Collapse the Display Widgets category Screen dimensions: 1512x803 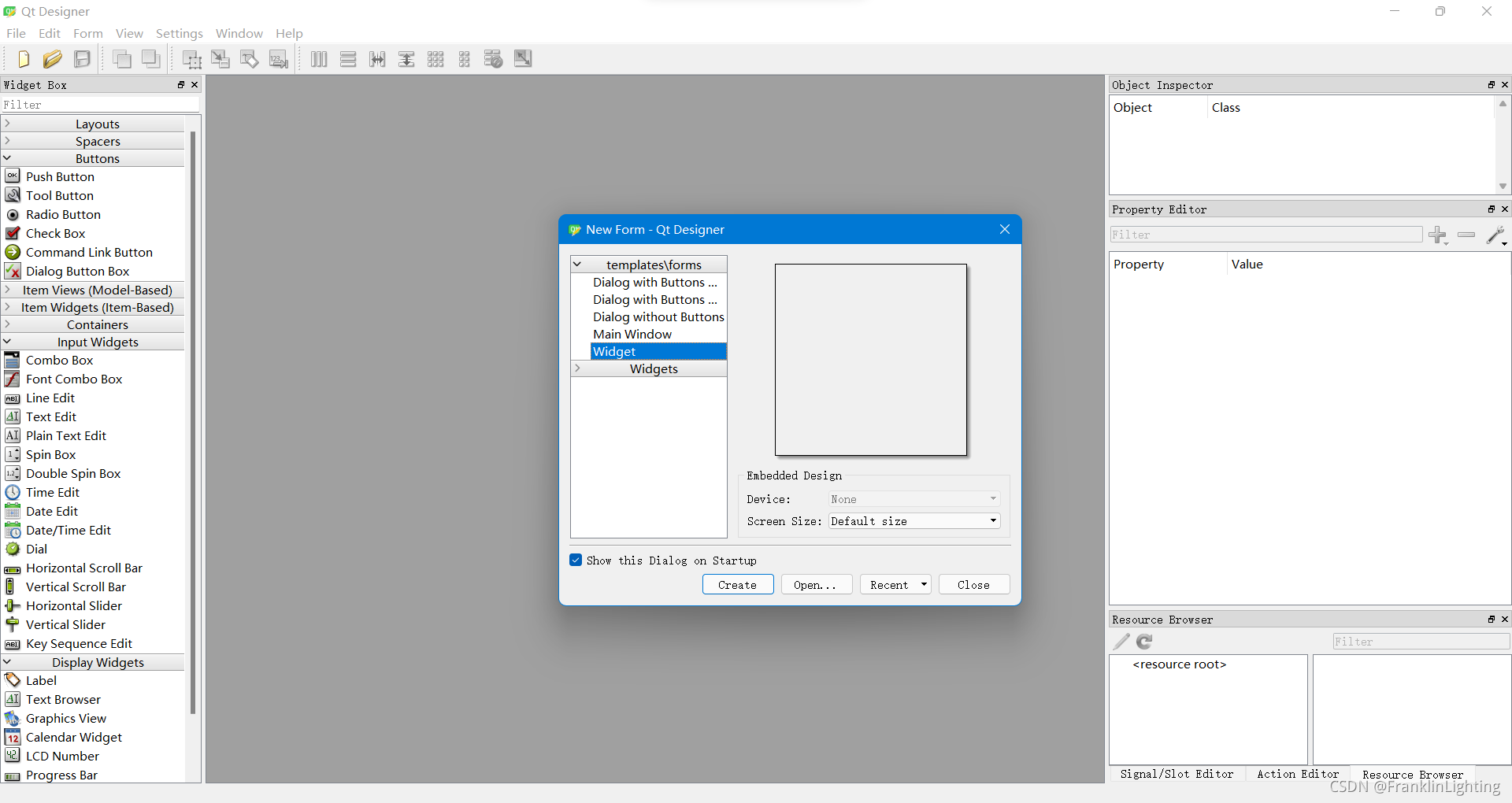[x=7, y=662]
